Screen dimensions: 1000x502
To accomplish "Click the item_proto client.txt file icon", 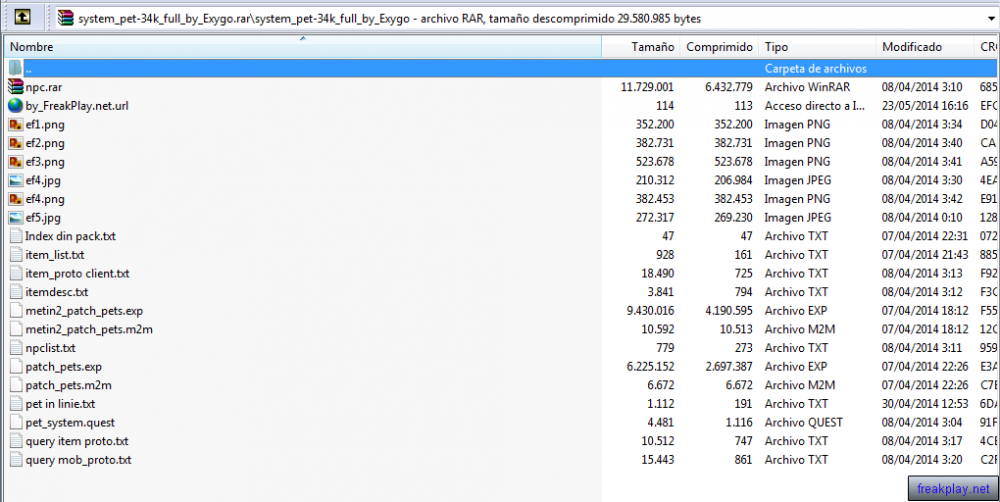I will (x=16, y=273).
